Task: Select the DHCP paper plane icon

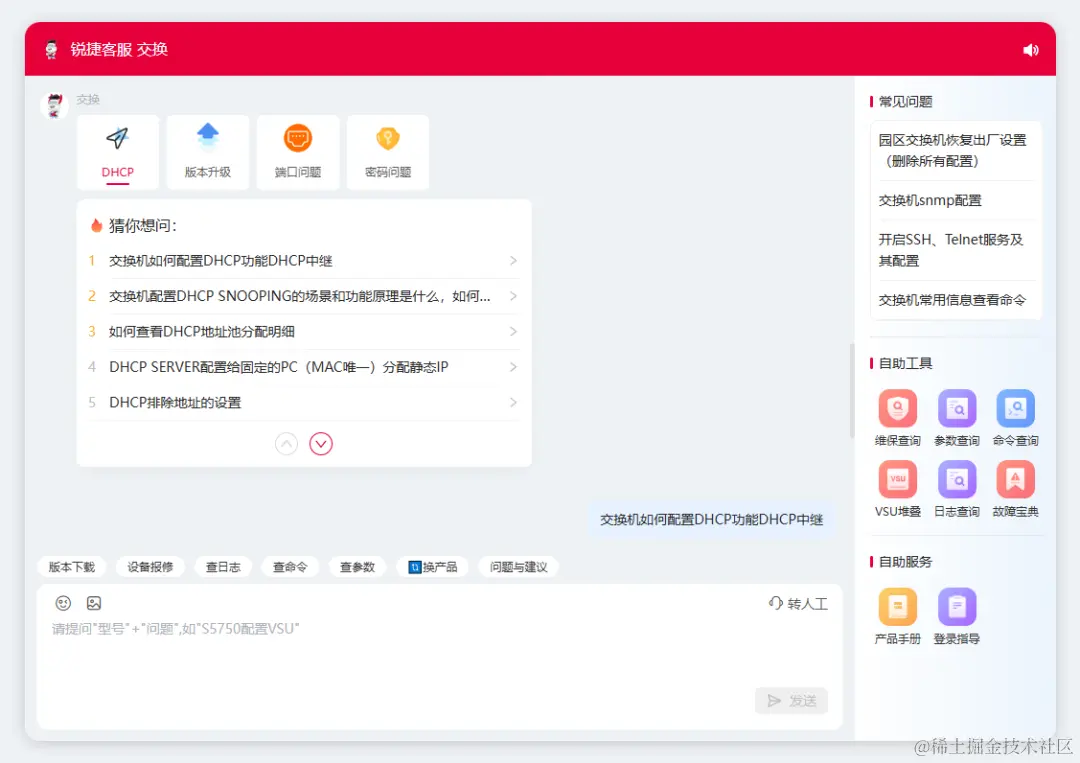Action: [118, 138]
